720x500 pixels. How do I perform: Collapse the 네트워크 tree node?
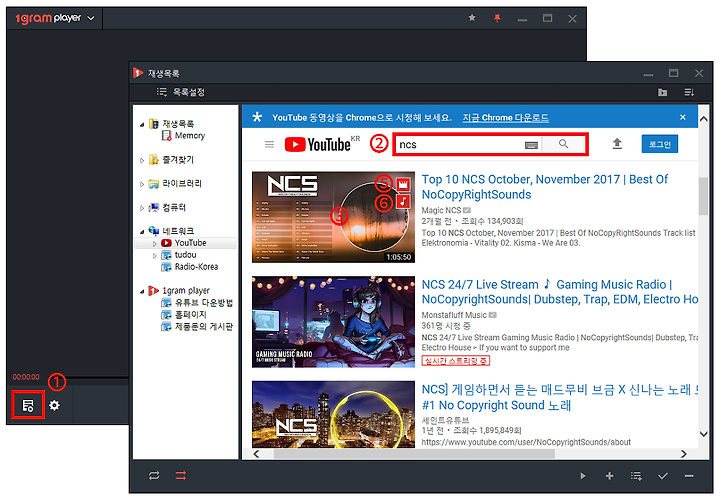point(142,231)
